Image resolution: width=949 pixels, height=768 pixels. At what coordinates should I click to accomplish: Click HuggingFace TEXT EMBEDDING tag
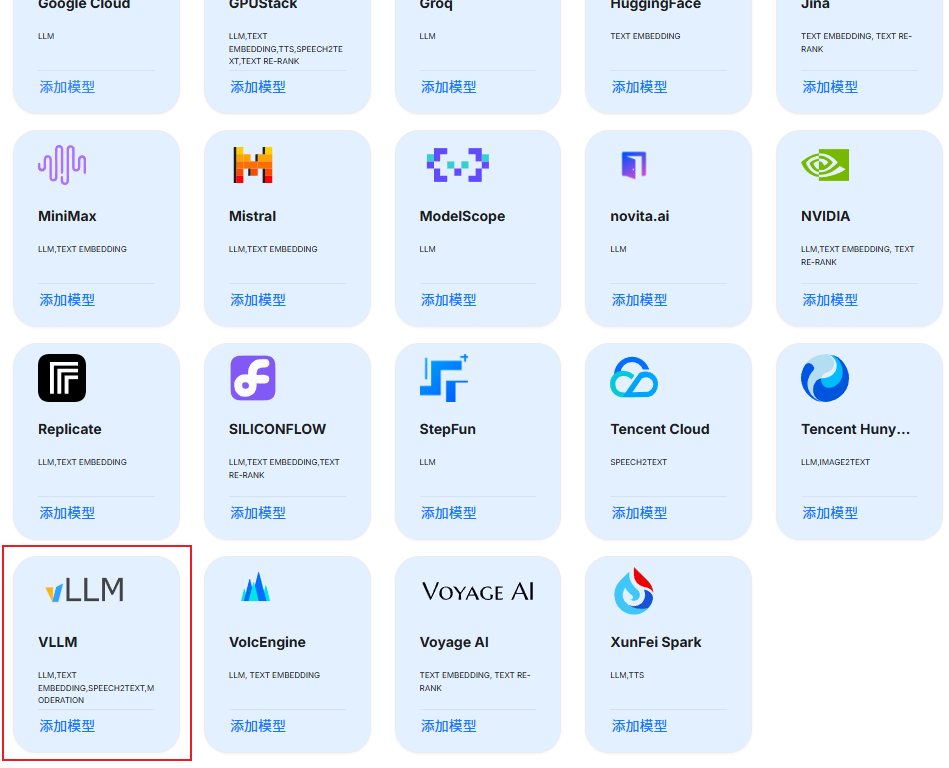tap(645, 36)
